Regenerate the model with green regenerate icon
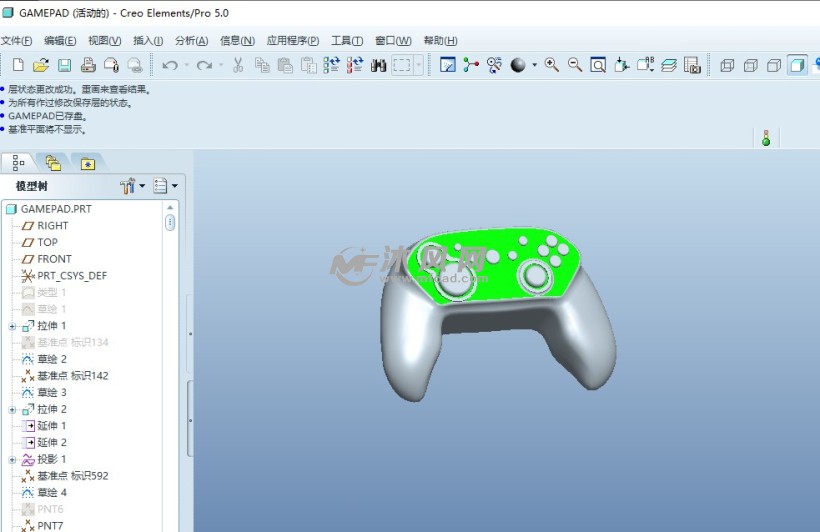This screenshot has height=532, width=820. (x=332, y=65)
